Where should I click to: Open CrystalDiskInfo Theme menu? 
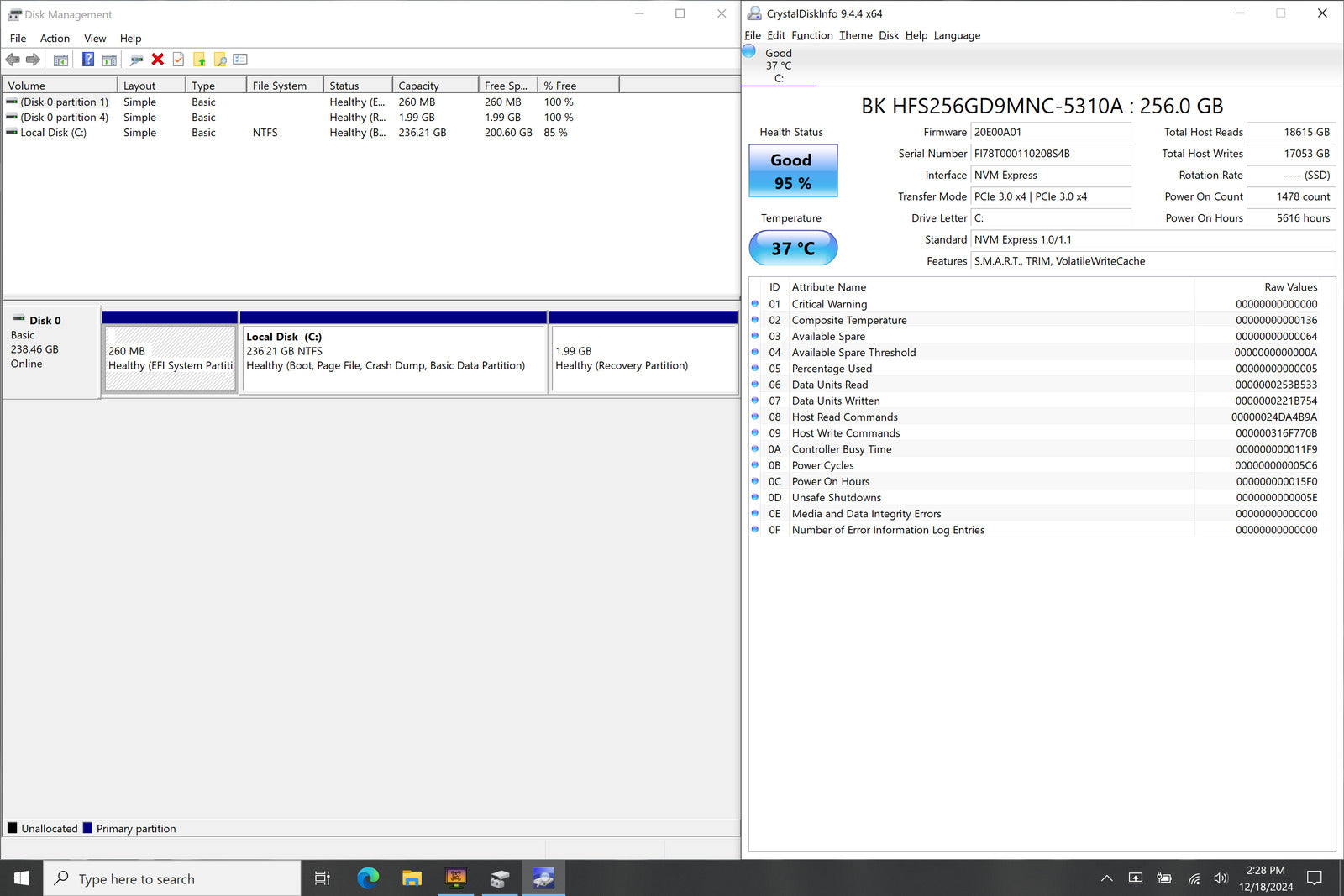pos(855,35)
